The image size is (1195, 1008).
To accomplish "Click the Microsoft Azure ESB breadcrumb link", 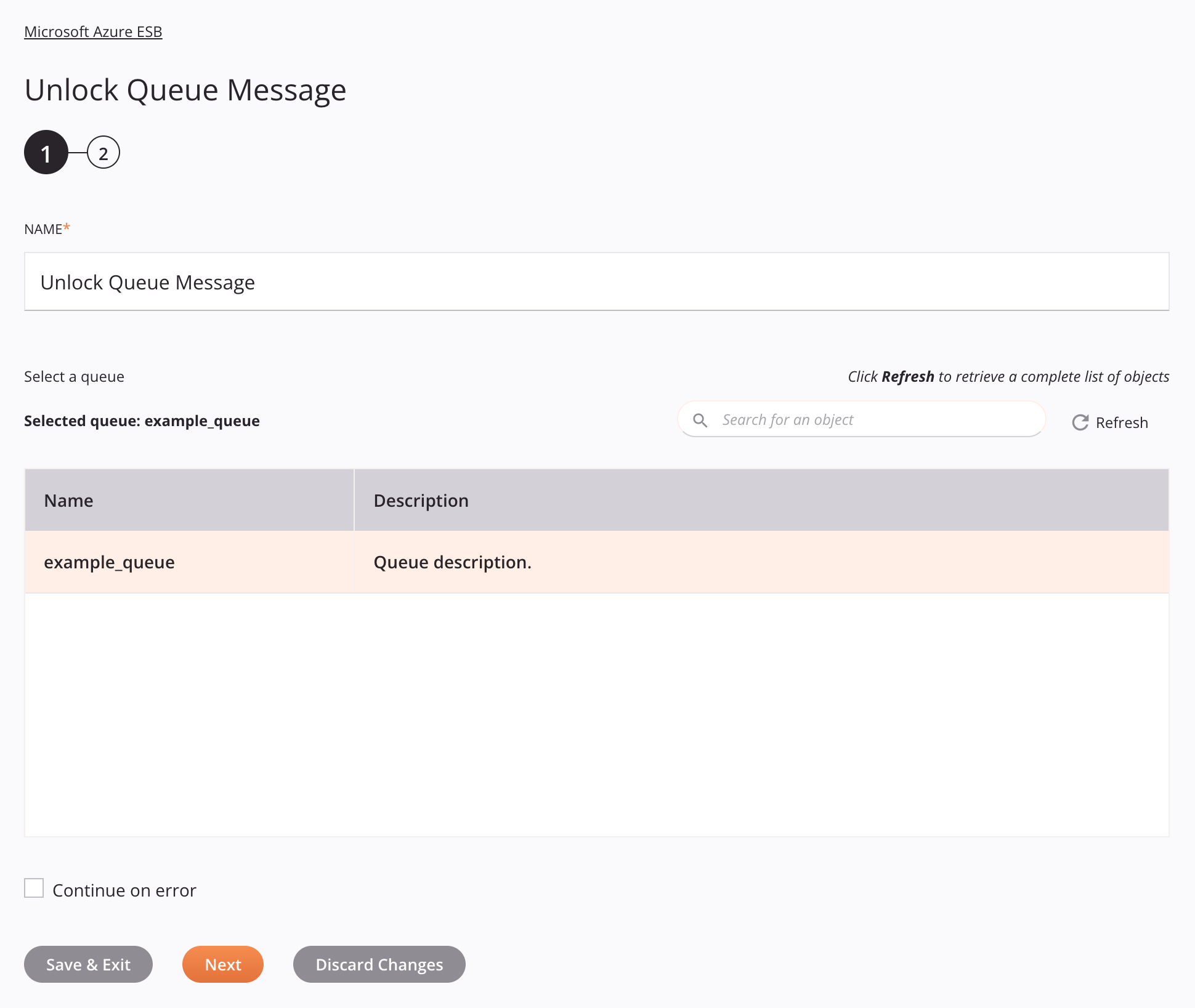I will pos(93,31).
